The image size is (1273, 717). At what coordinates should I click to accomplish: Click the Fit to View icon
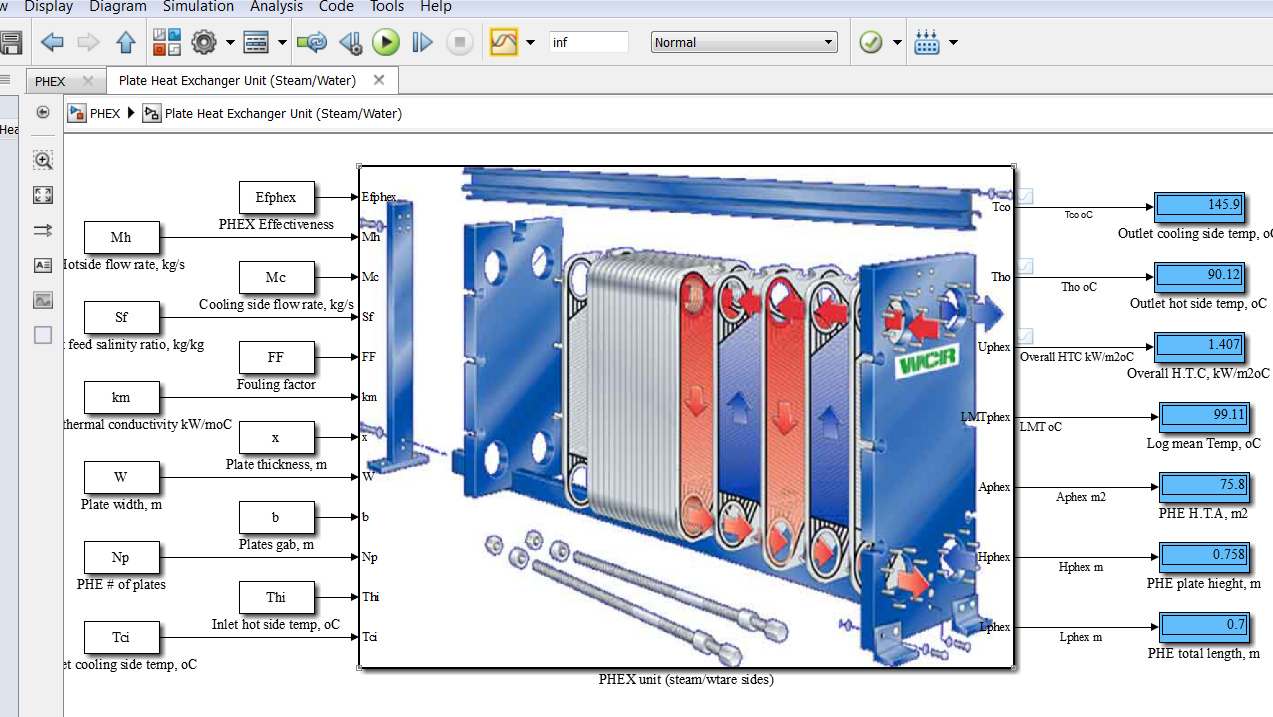42,195
